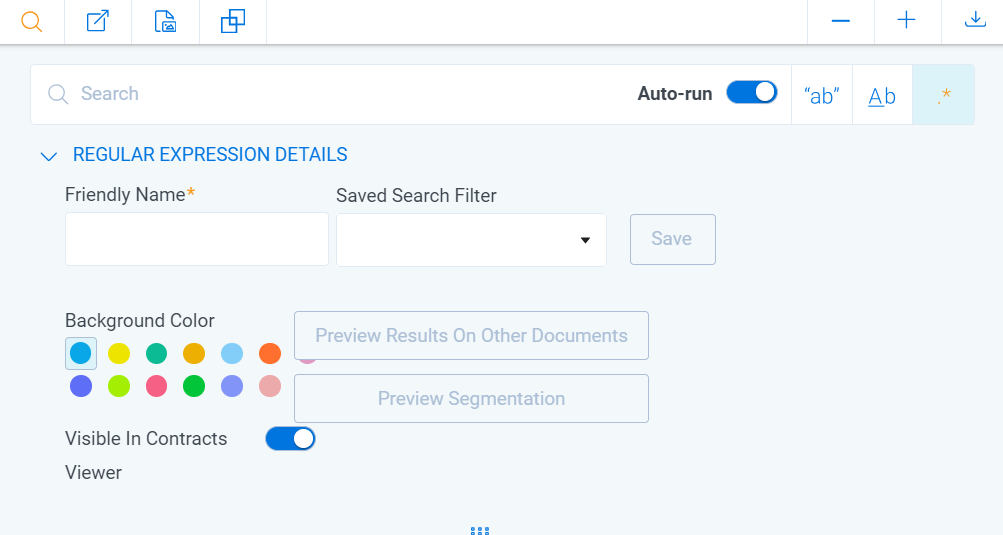Turn off the Auto-run switch
This screenshot has height=535, width=1003.
tap(752, 92)
